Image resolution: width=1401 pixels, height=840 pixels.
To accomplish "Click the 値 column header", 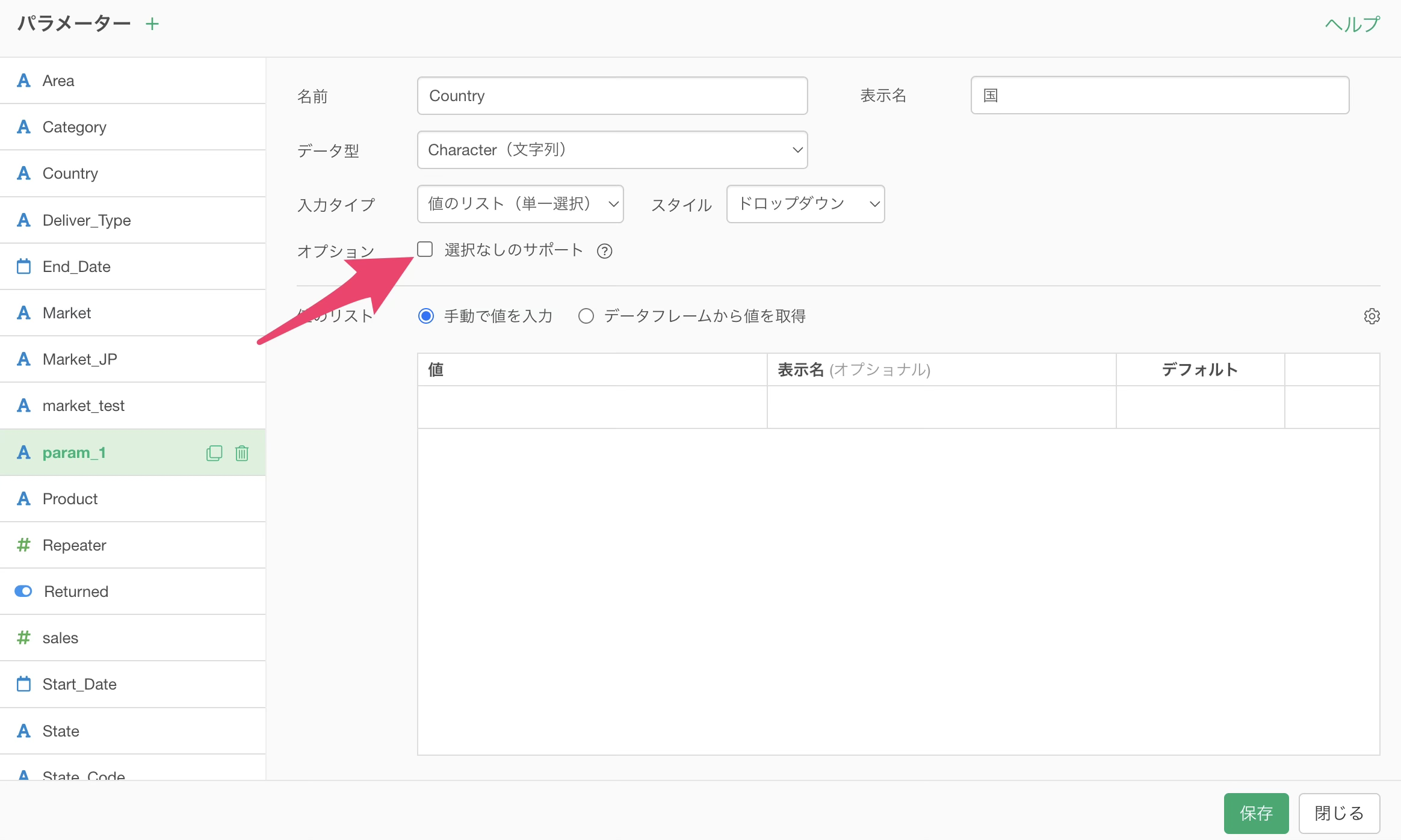I will (592, 369).
